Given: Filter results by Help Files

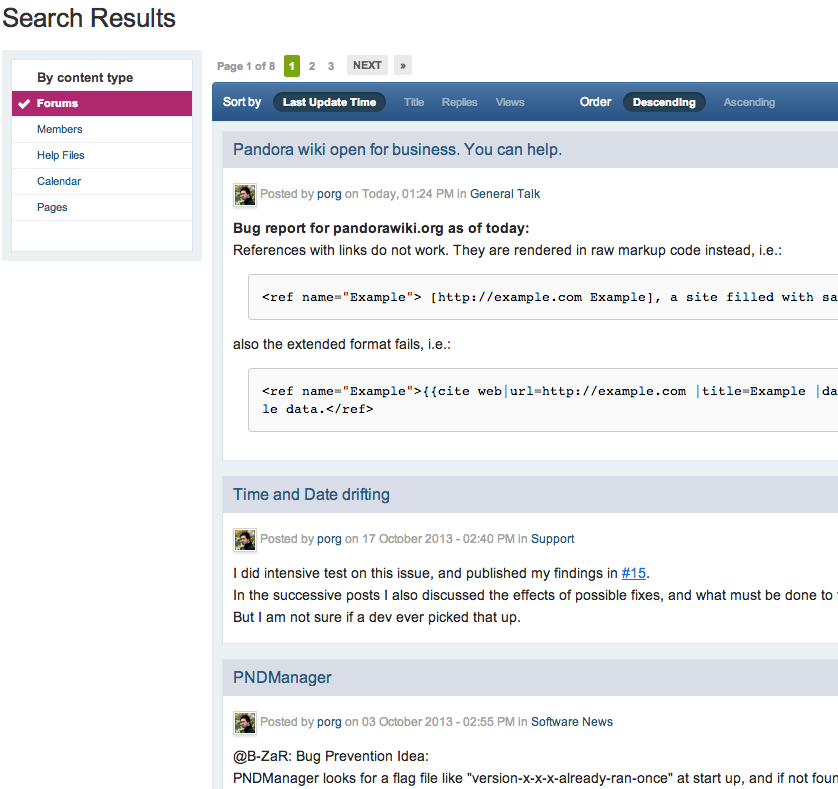Looking at the screenshot, I should (x=61, y=156).
